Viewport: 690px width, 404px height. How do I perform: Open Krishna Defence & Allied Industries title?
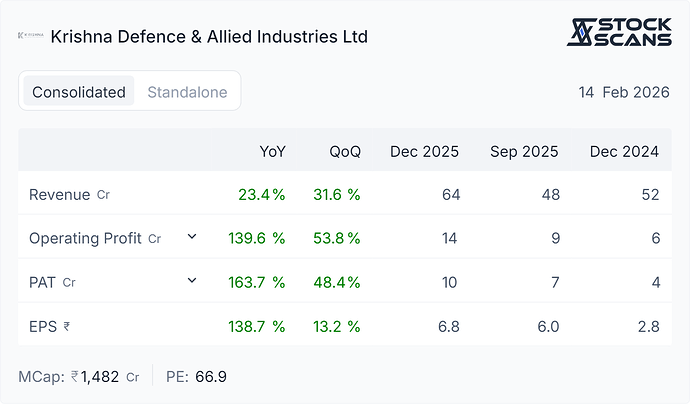tap(209, 37)
